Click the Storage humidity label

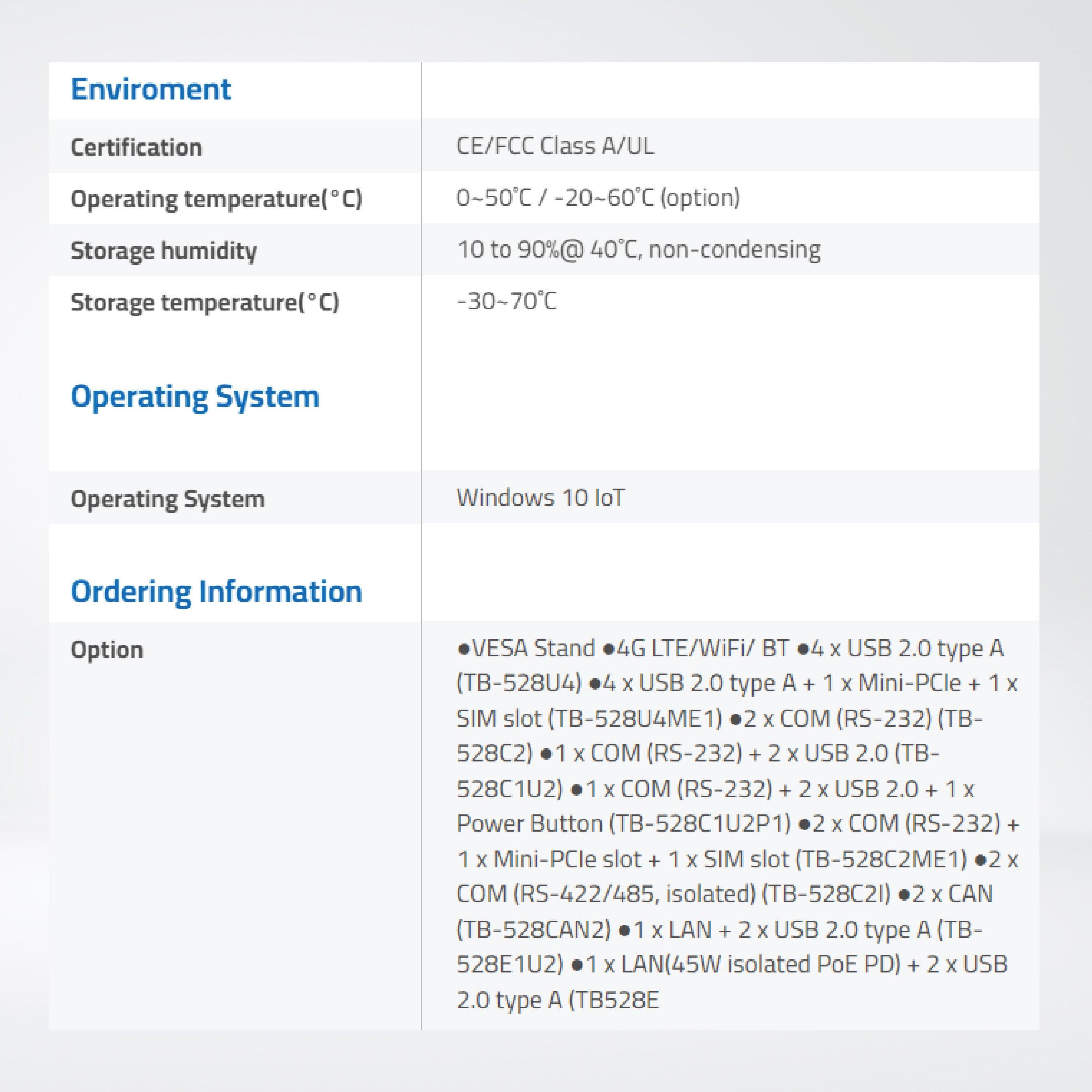163,250
